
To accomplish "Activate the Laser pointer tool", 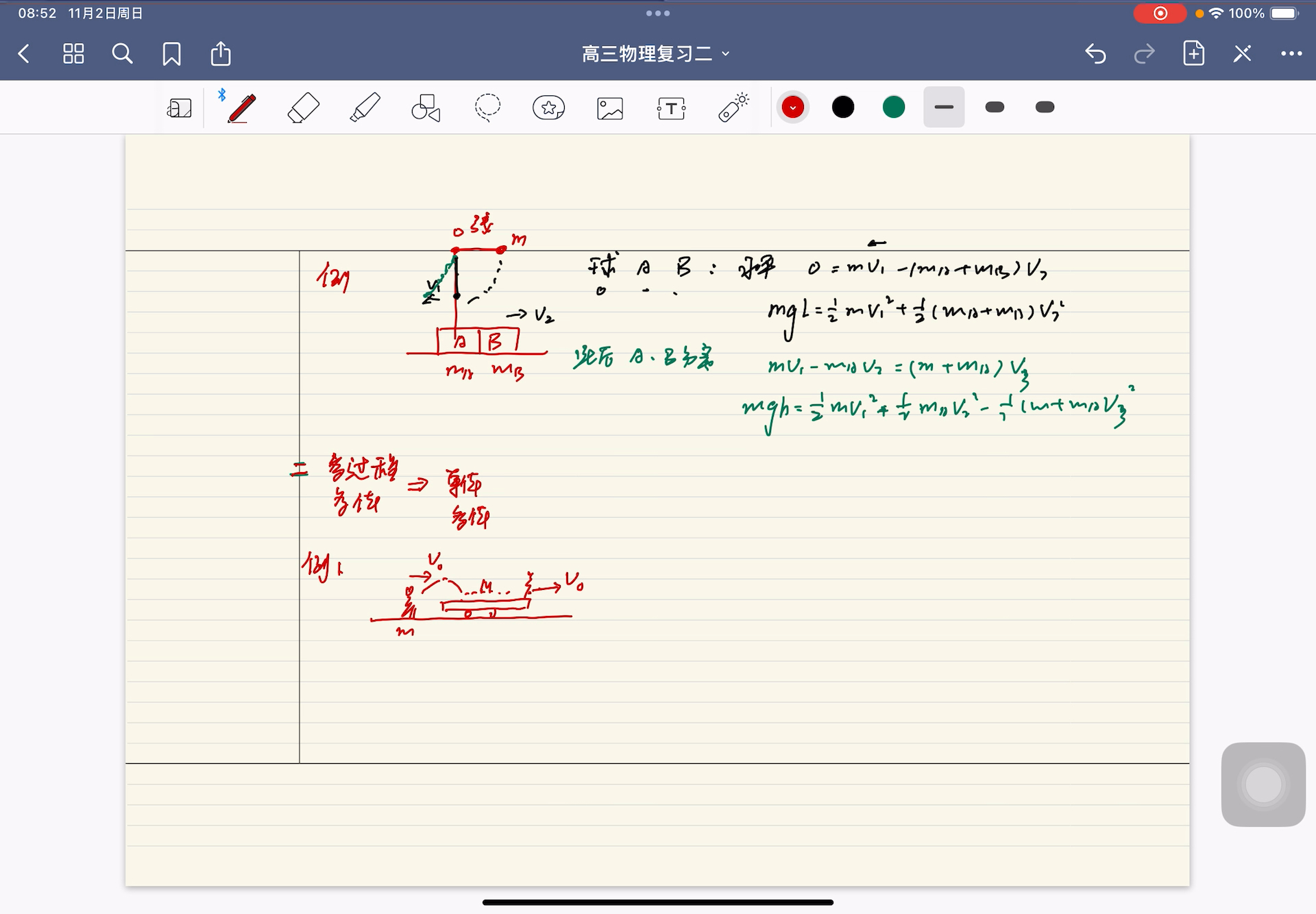I will pos(733,108).
